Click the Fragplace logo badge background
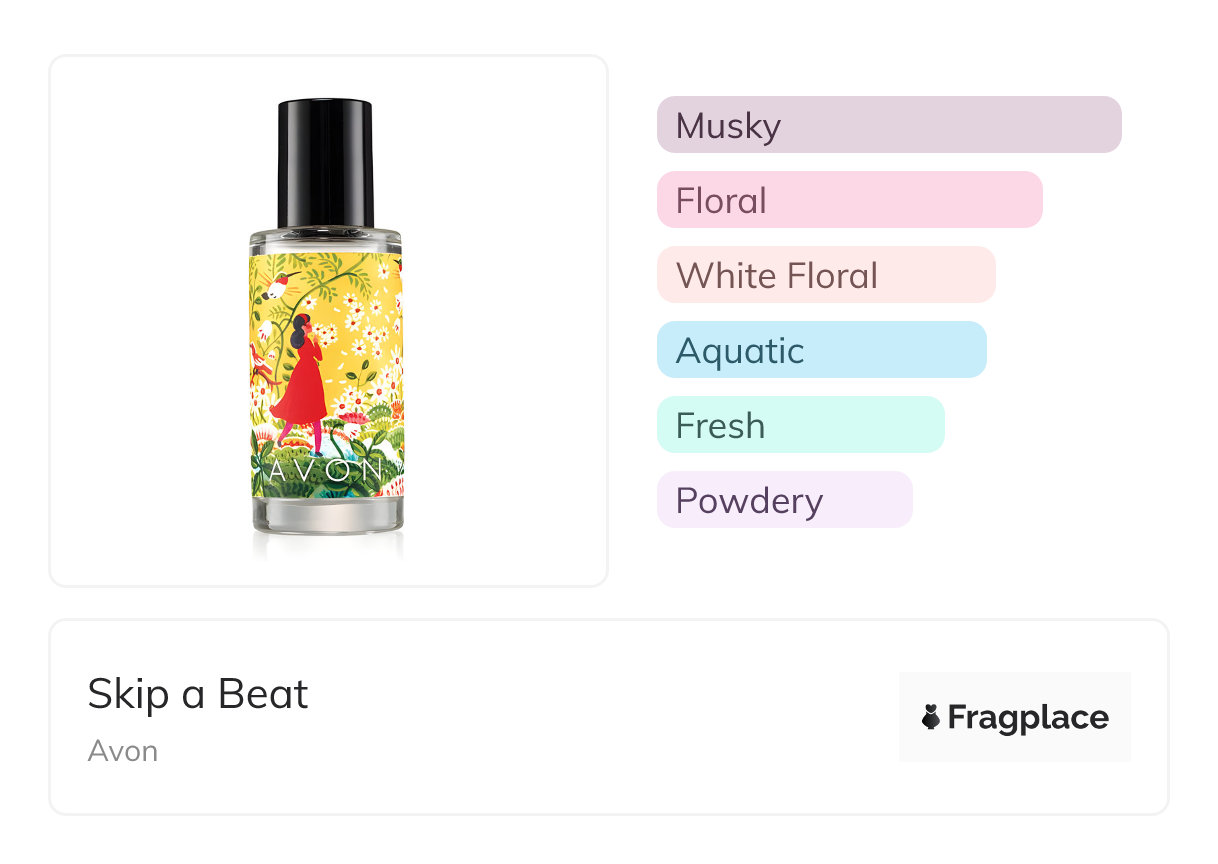This screenshot has height=864, width=1218. click(1015, 717)
